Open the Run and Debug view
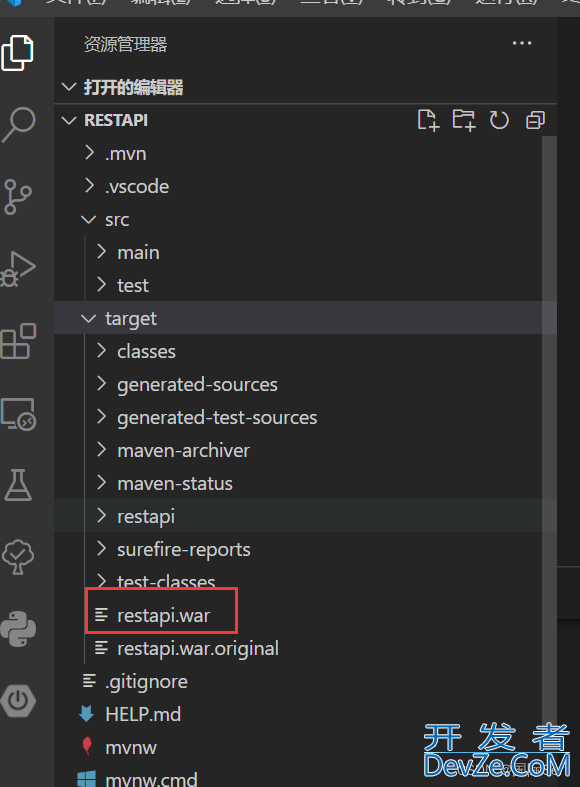 [x=18, y=269]
